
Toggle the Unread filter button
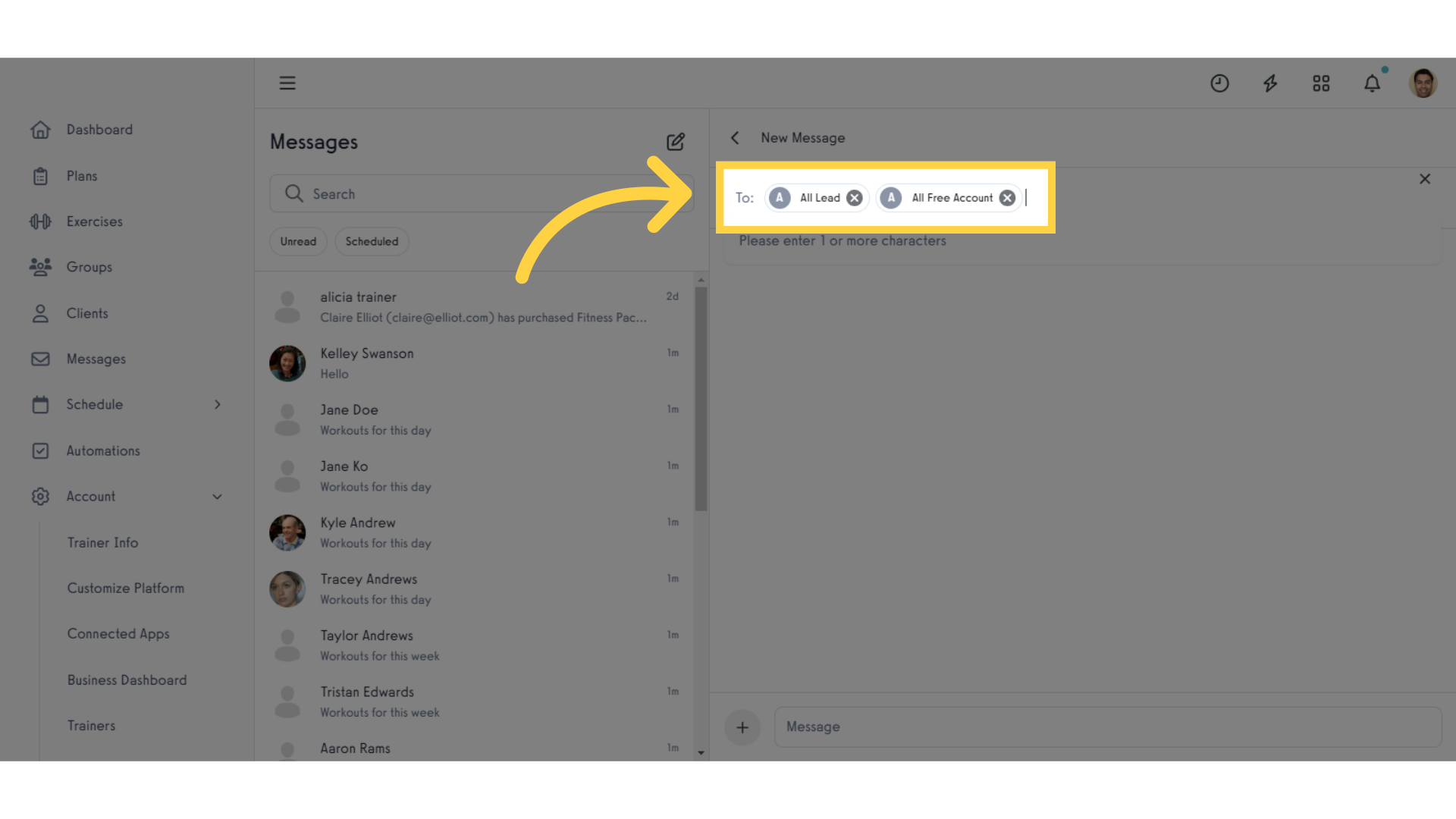coord(297,241)
